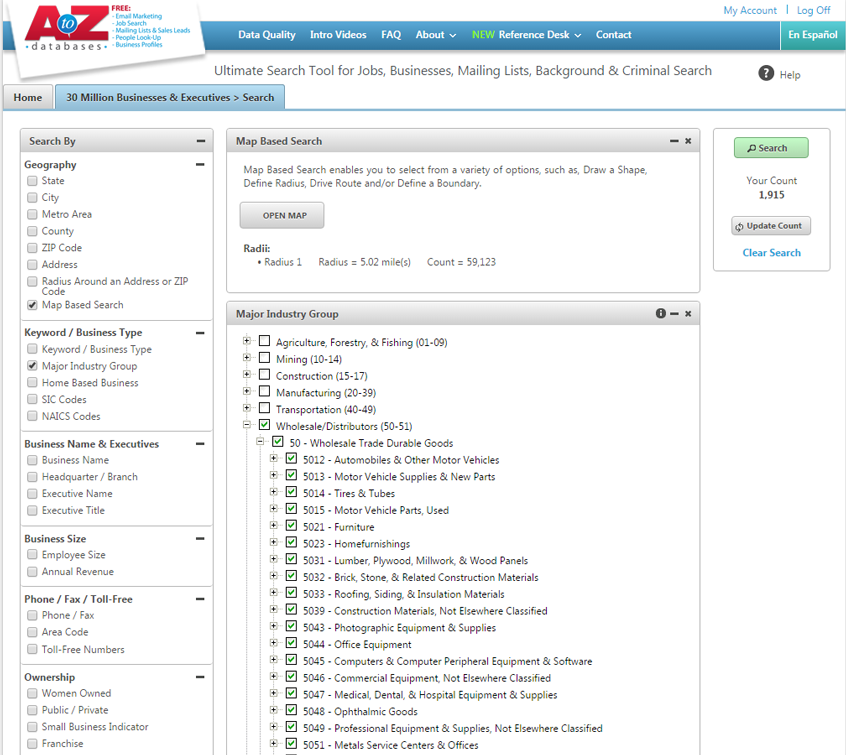
Task: Click the Your Count value 1,915
Action: point(772,195)
